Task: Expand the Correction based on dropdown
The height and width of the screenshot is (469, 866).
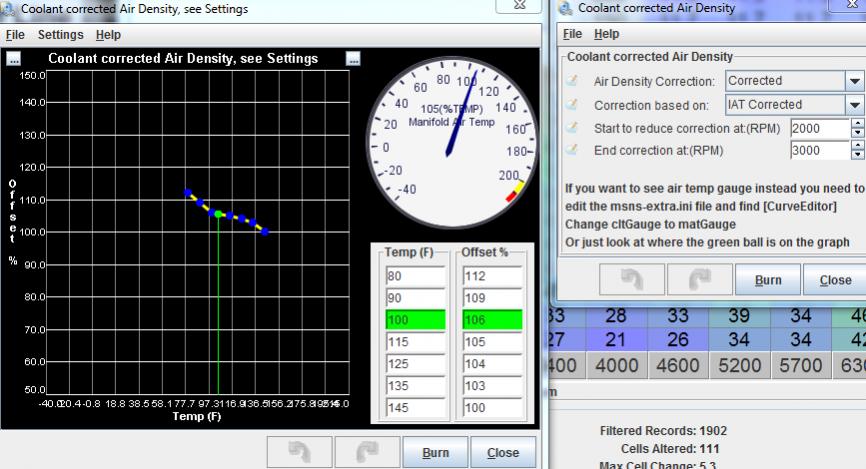Action: (x=855, y=104)
